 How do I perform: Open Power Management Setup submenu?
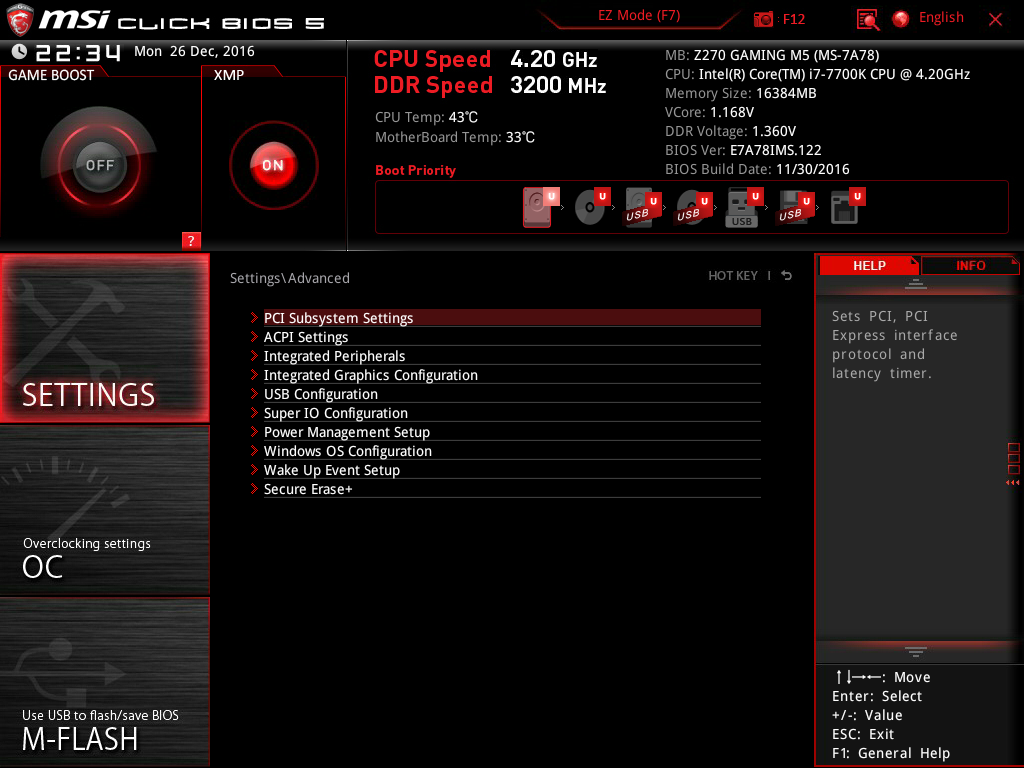[x=512, y=432]
